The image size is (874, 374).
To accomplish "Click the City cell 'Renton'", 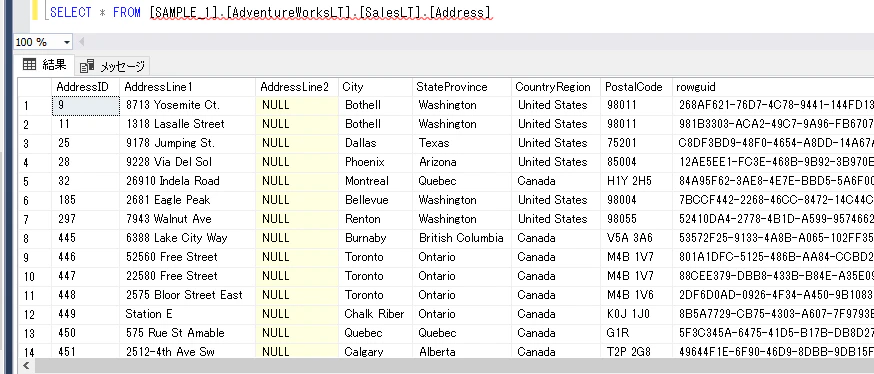I will [376, 219].
